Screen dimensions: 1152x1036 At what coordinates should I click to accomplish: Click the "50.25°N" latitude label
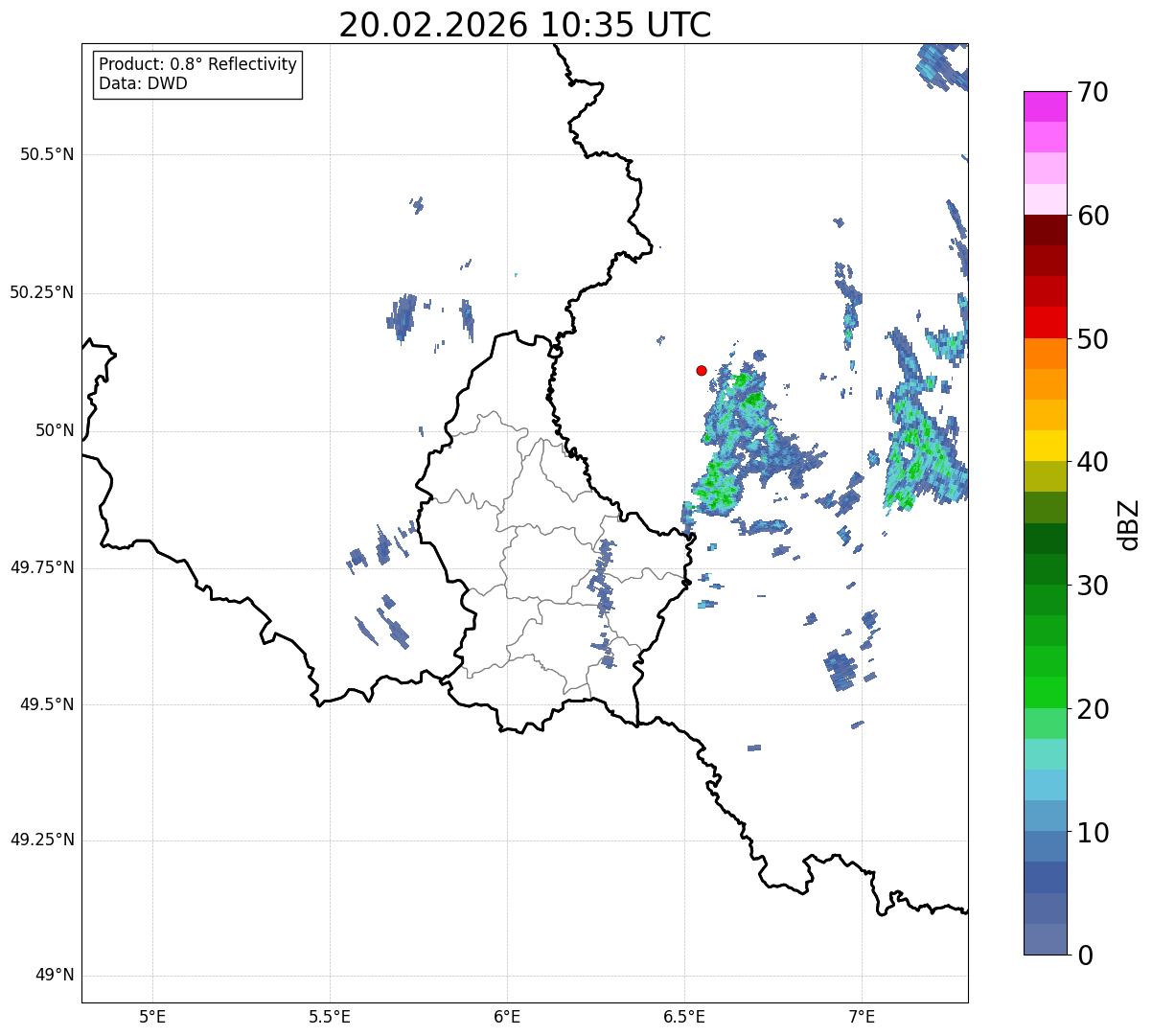(42, 292)
